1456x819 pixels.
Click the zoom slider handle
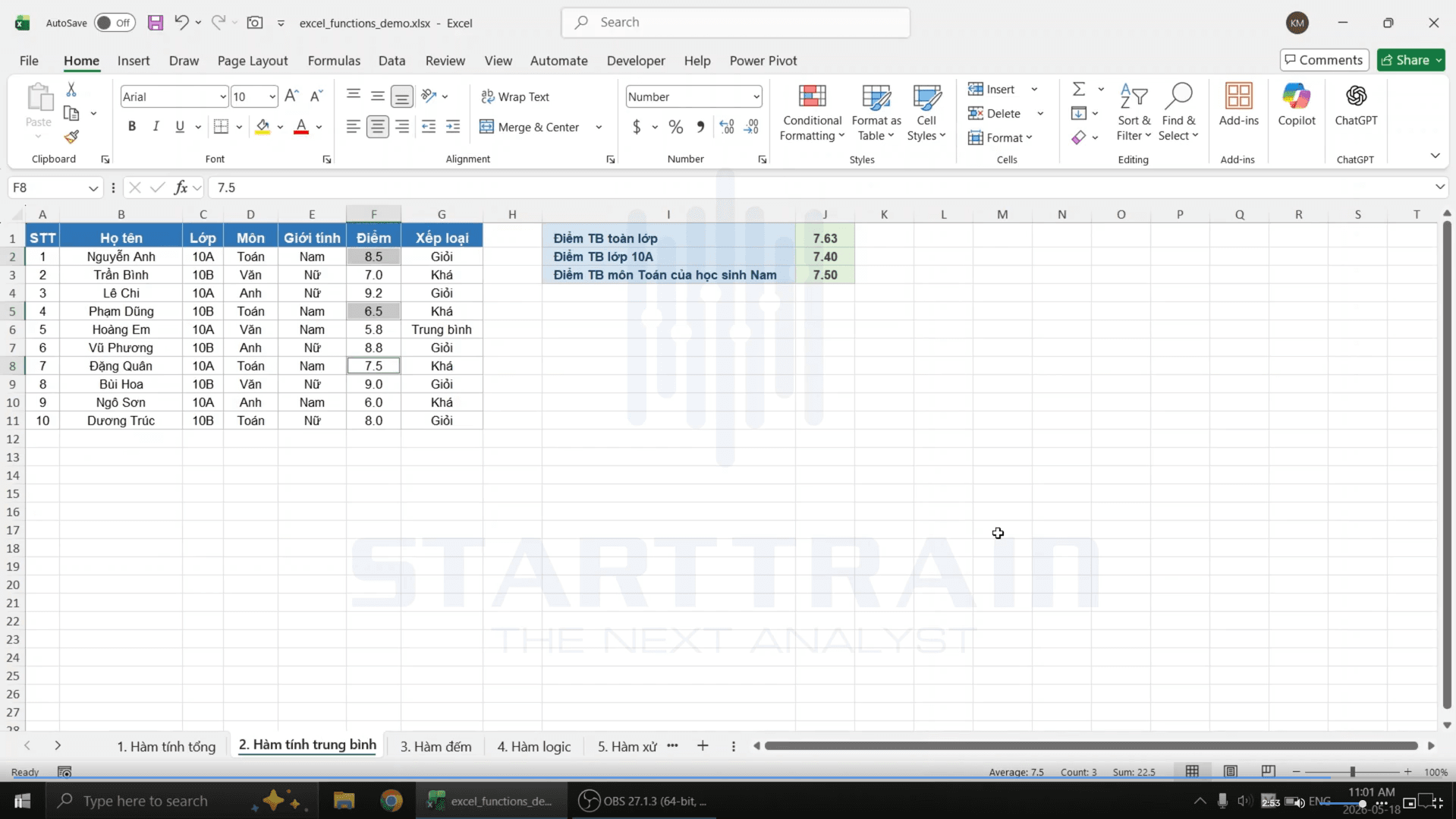click(x=1352, y=771)
